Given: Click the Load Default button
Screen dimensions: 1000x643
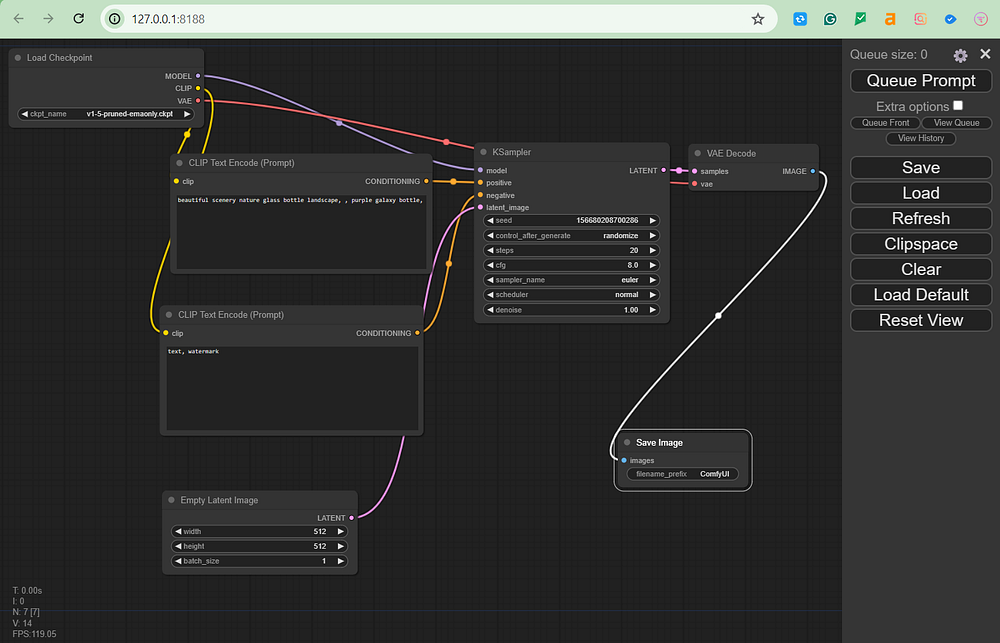Looking at the screenshot, I should (921, 295).
